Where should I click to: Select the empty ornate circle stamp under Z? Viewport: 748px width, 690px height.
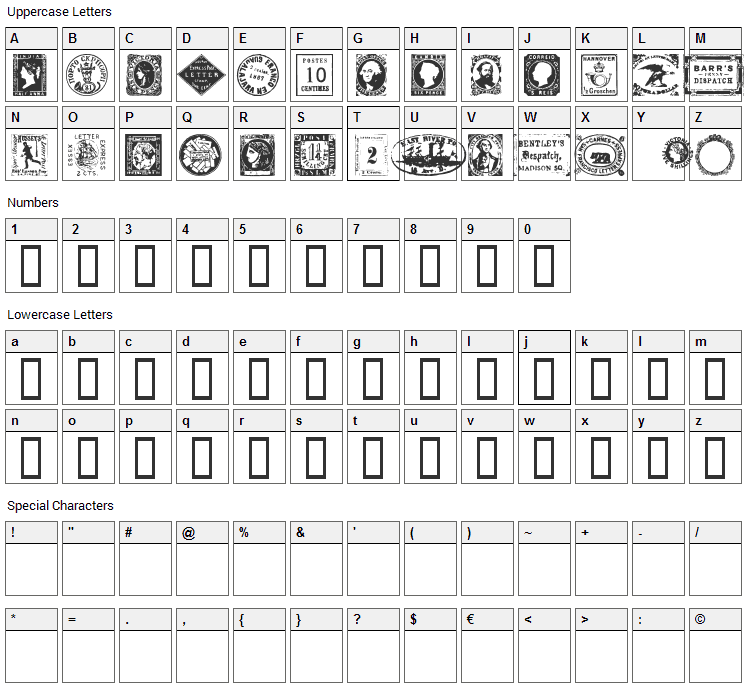tap(715, 155)
